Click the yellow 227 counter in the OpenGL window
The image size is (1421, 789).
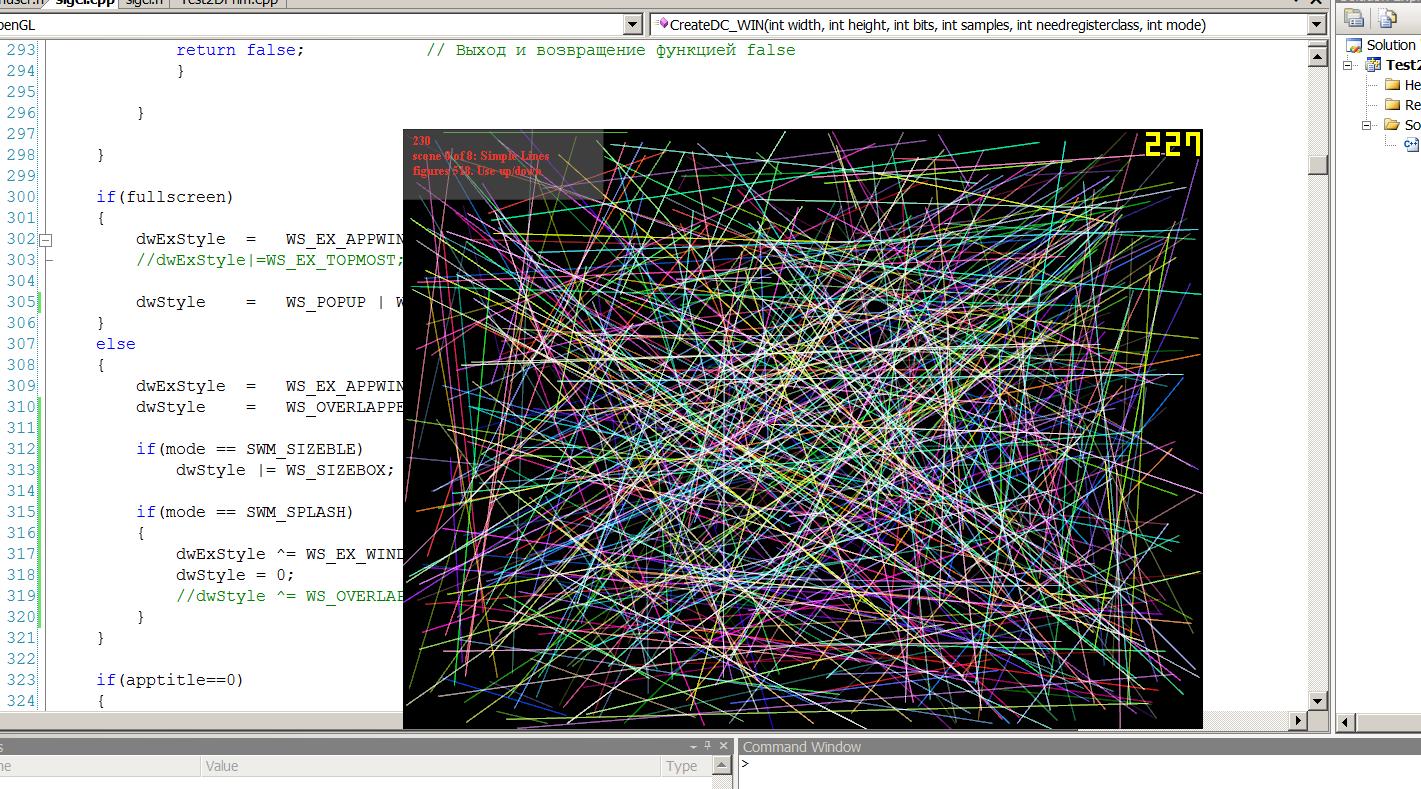click(x=1171, y=145)
